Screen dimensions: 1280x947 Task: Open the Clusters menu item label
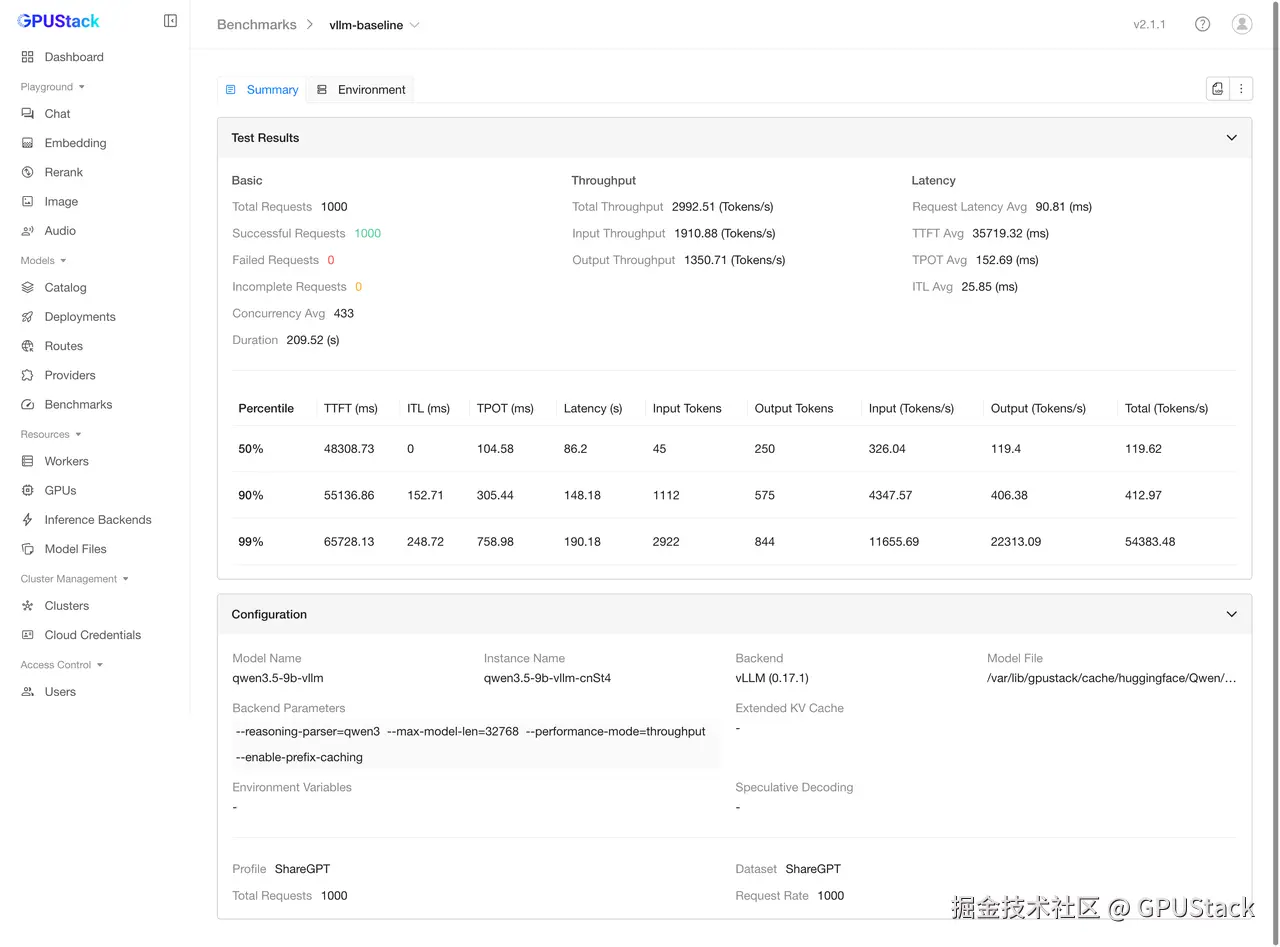(67, 605)
